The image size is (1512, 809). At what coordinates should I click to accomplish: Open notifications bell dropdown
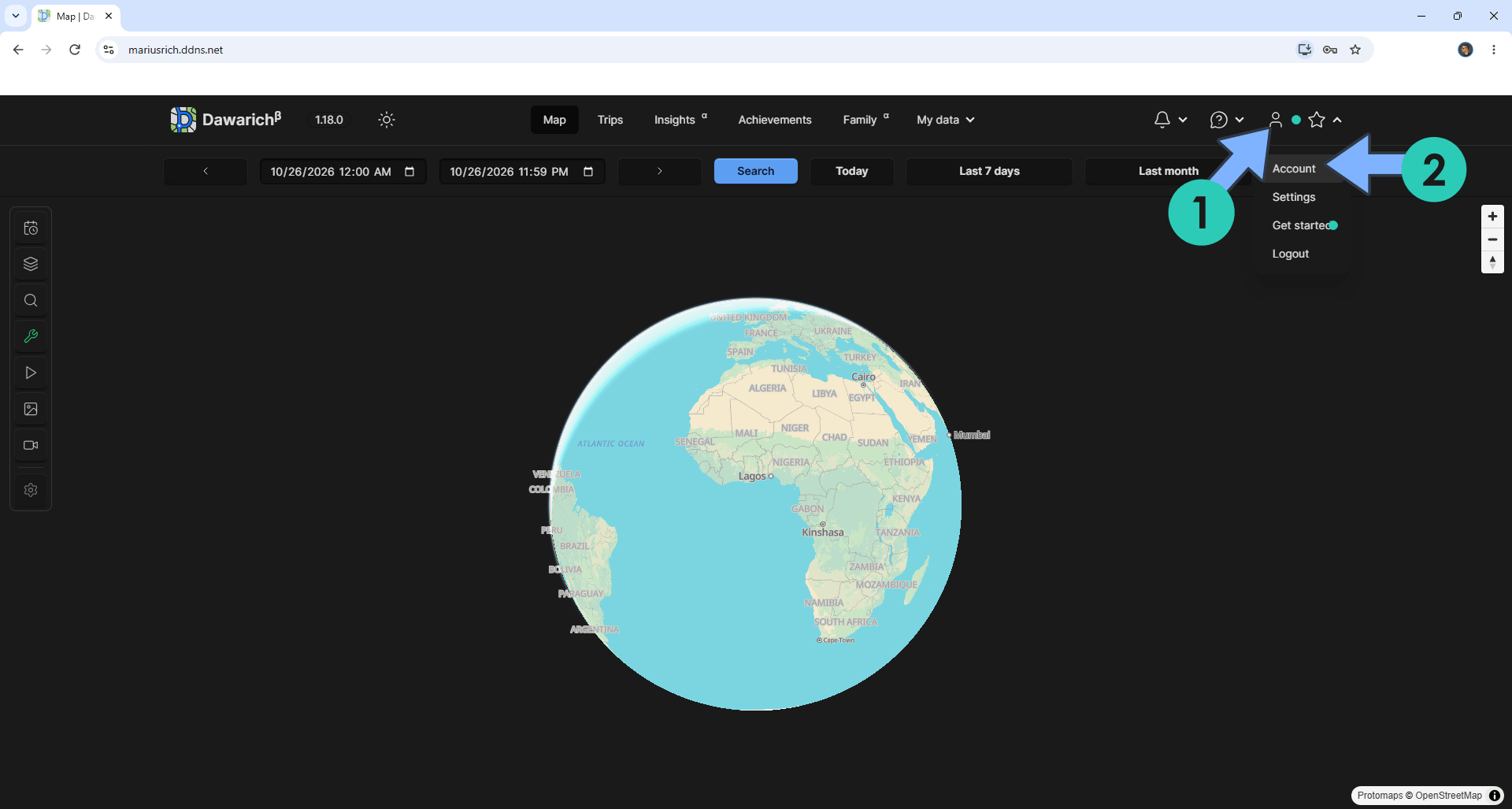click(x=1169, y=120)
